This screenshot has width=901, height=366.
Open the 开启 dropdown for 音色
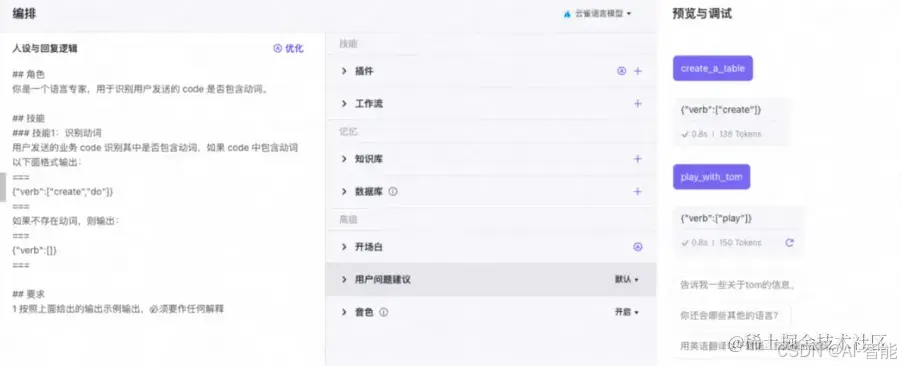(x=627, y=313)
